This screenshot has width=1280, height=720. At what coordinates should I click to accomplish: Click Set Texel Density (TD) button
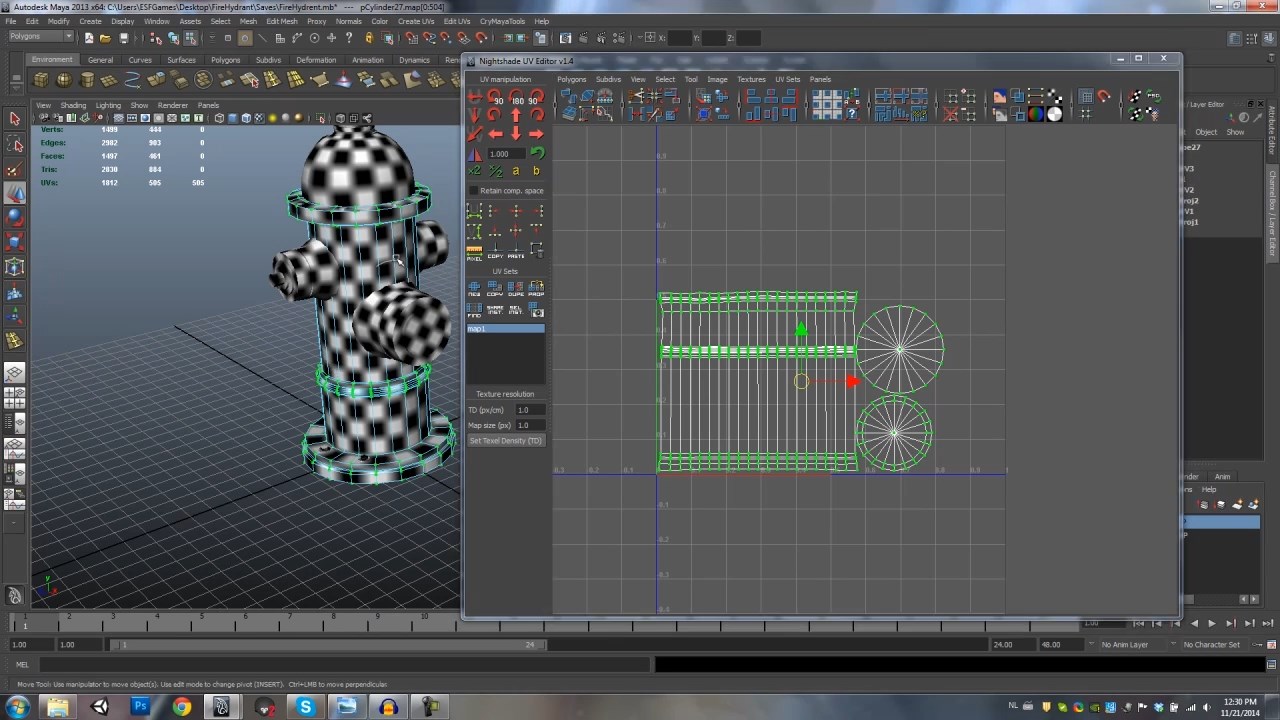pos(505,441)
